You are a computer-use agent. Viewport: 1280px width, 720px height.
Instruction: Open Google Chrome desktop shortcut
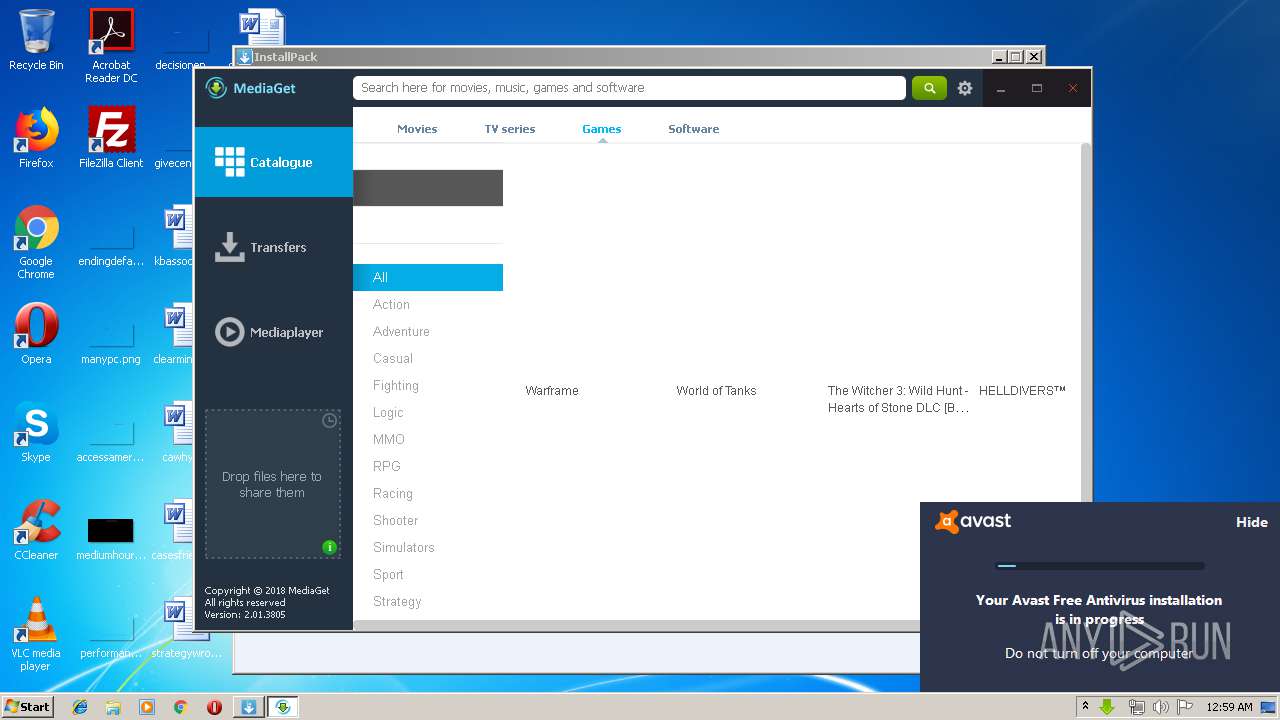(36, 242)
